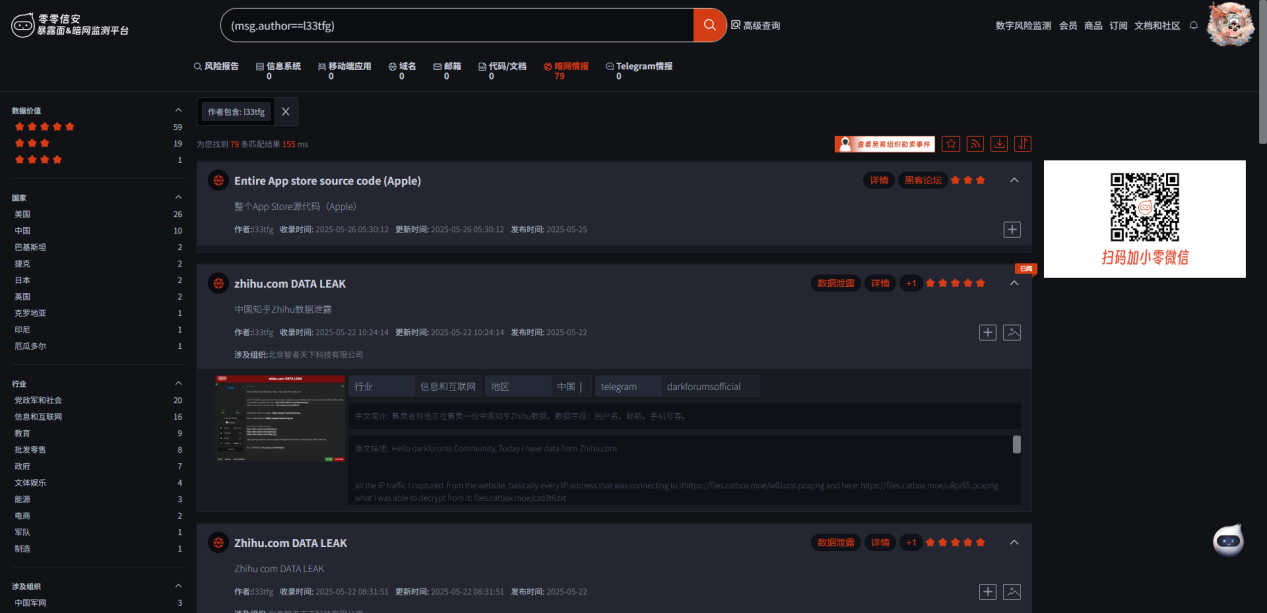Filter by the four-star data value row
This screenshot has width=1267, height=613.
click(97, 160)
